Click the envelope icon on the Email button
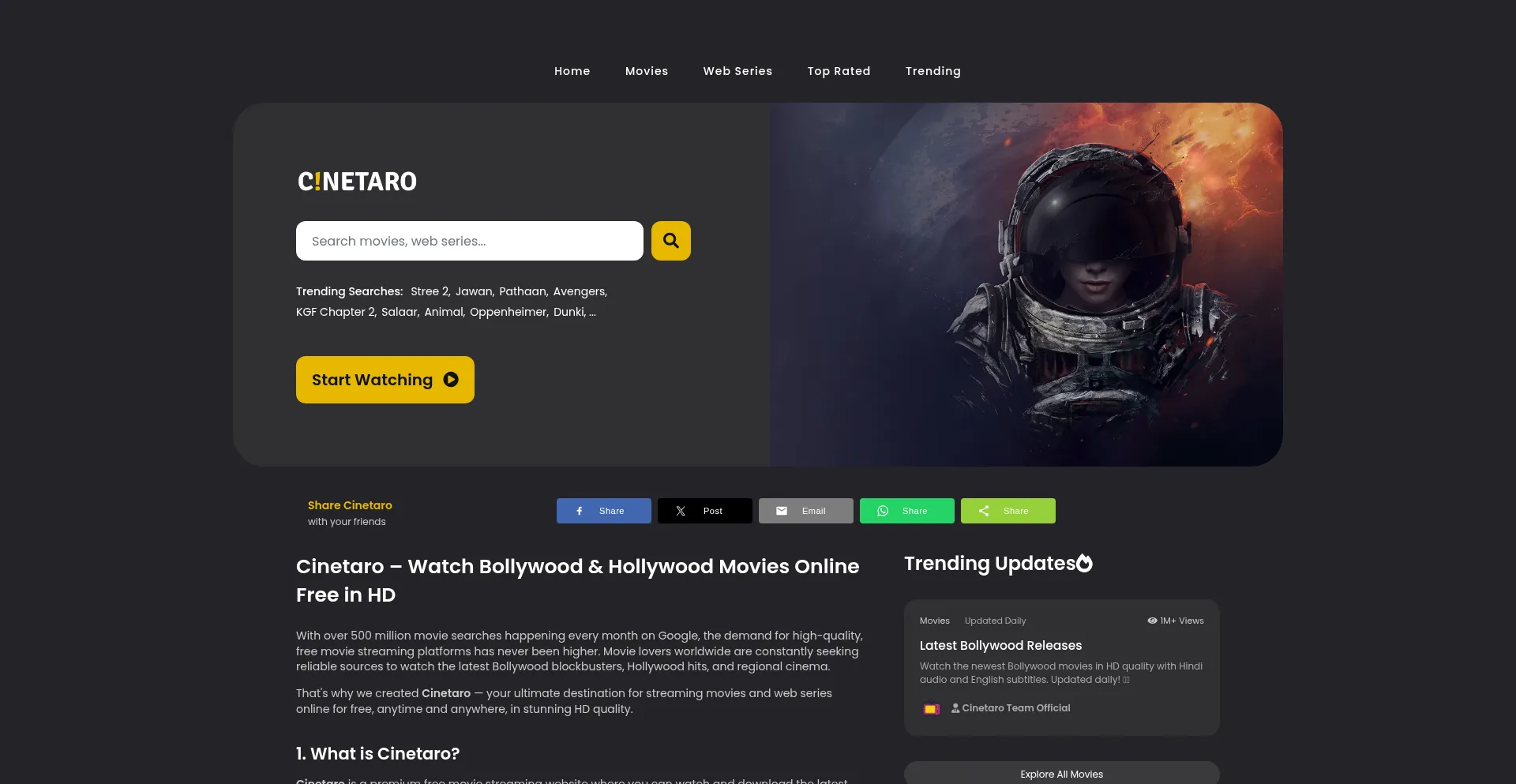1516x784 pixels. point(782,511)
